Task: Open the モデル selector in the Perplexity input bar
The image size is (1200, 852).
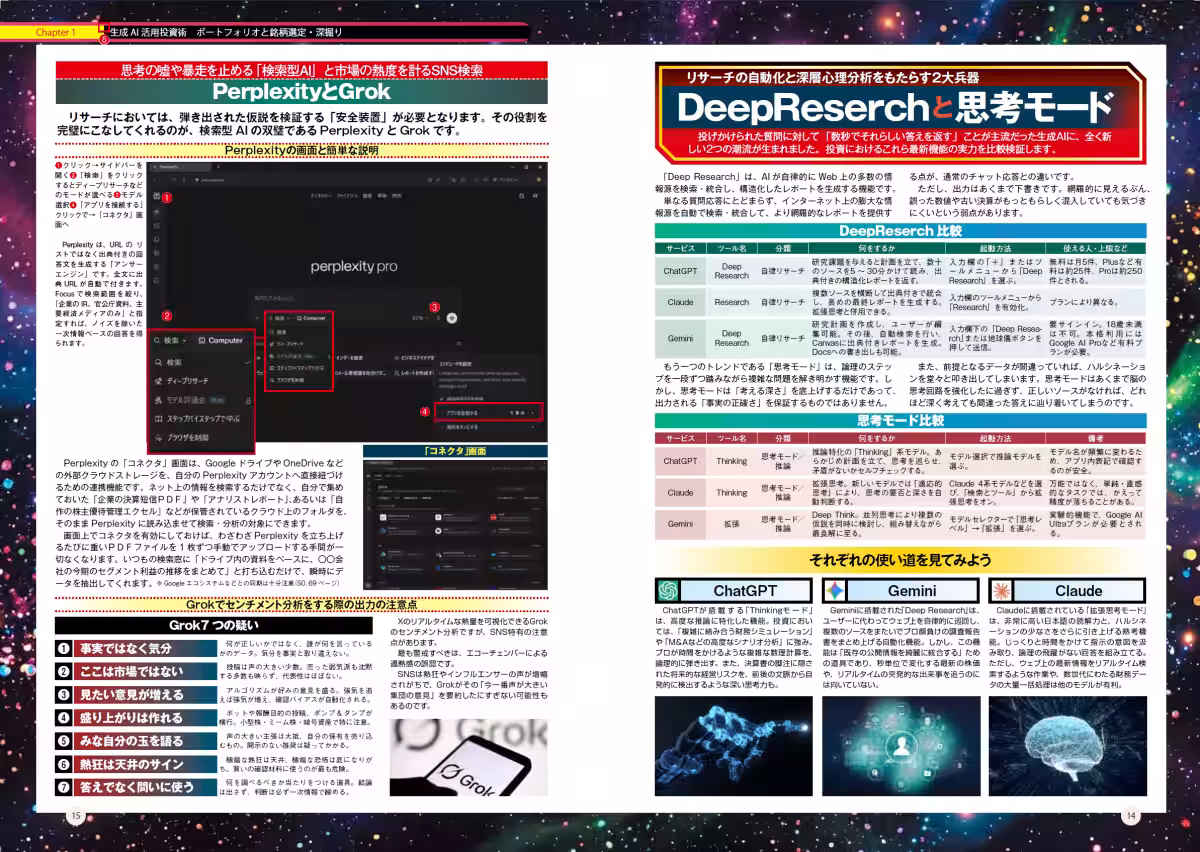Action: [x=421, y=318]
